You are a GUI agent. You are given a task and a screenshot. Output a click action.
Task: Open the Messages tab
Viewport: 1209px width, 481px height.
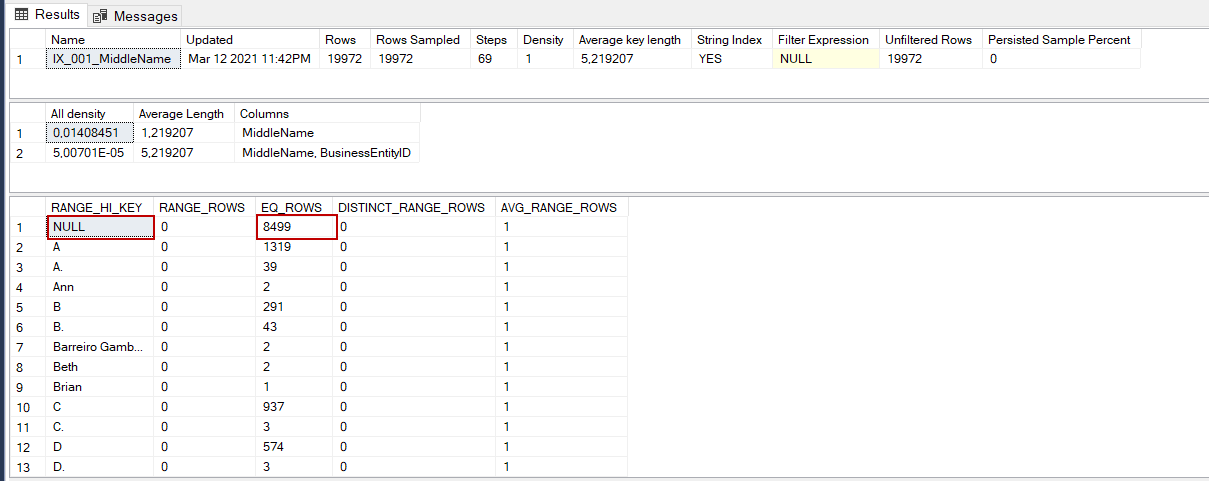[145, 16]
